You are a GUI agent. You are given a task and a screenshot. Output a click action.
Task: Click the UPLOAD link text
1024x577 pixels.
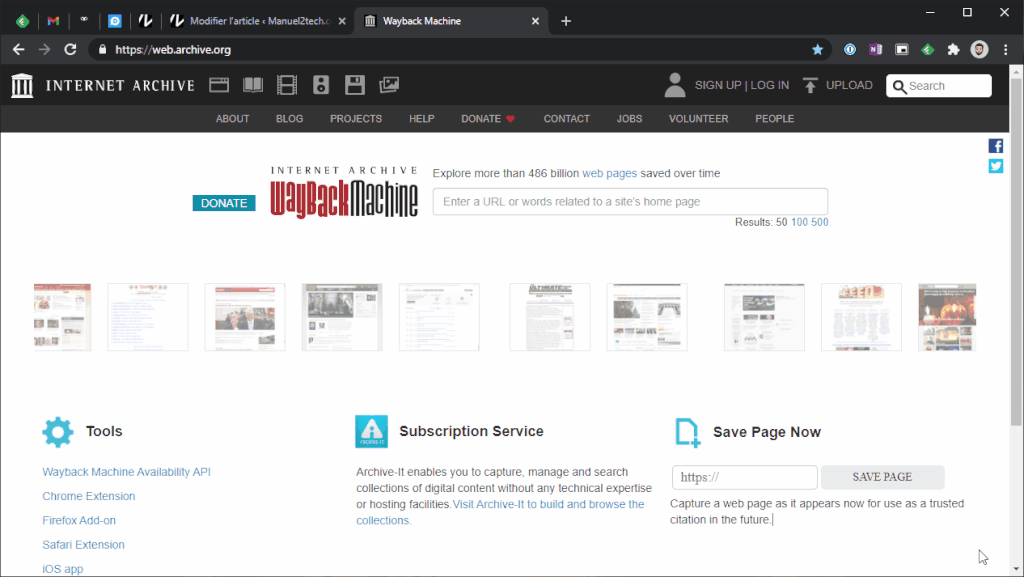pyautogui.click(x=849, y=86)
